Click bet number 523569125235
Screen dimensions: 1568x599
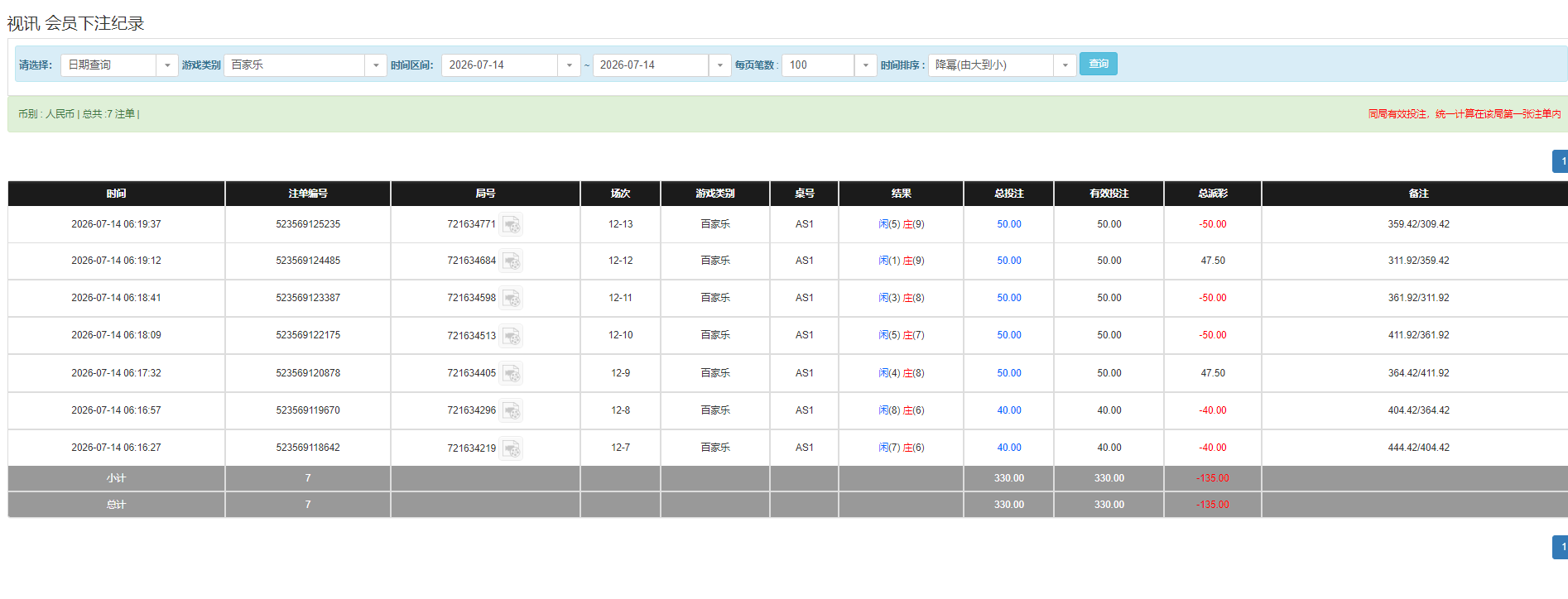[308, 224]
